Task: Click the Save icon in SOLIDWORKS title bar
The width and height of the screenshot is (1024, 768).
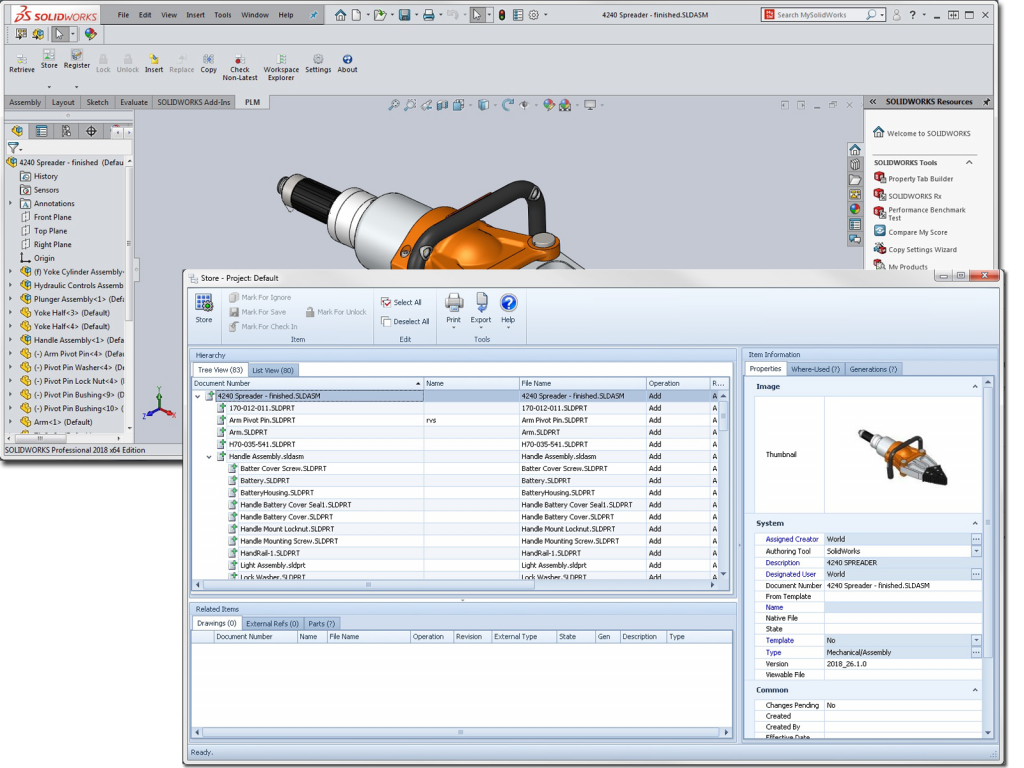Action: tap(405, 14)
